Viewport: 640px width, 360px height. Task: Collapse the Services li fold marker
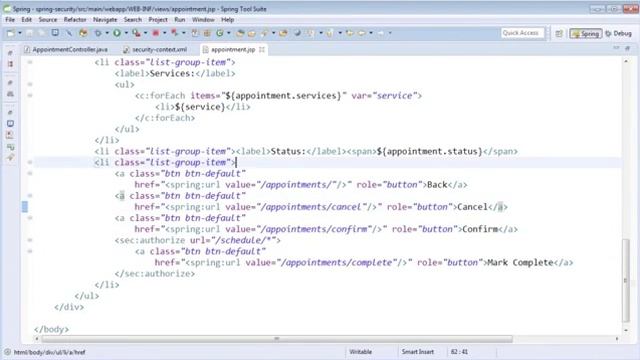click(30, 62)
